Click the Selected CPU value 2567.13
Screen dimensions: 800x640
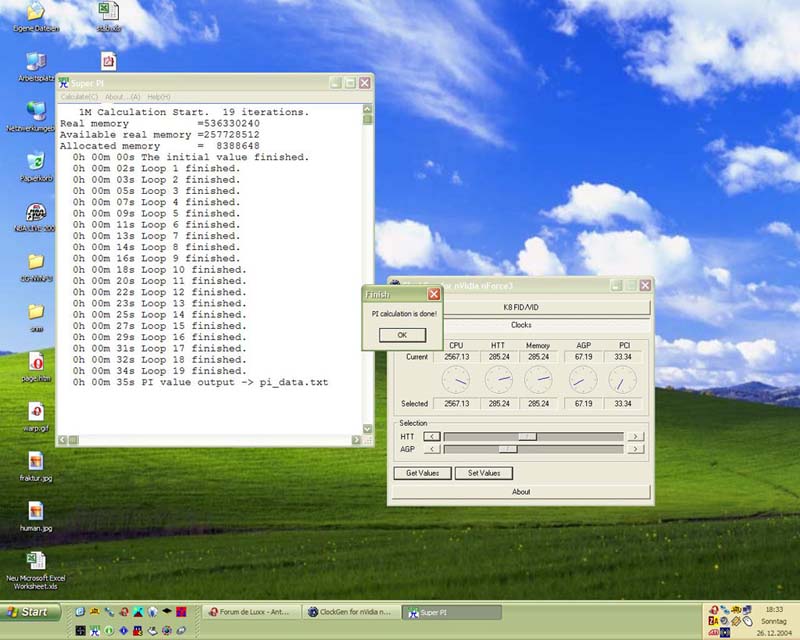pos(457,404)
